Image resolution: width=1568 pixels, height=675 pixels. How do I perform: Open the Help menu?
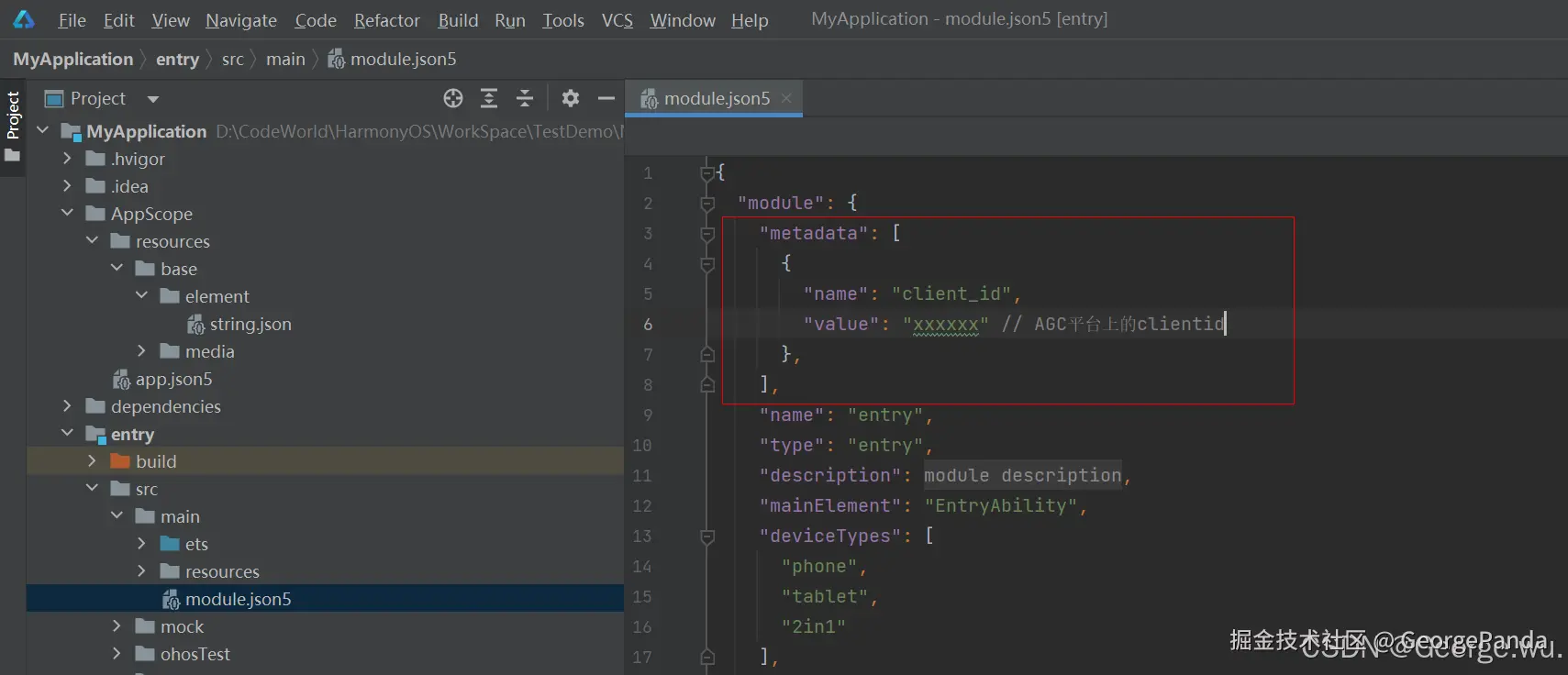pos(750,20)
